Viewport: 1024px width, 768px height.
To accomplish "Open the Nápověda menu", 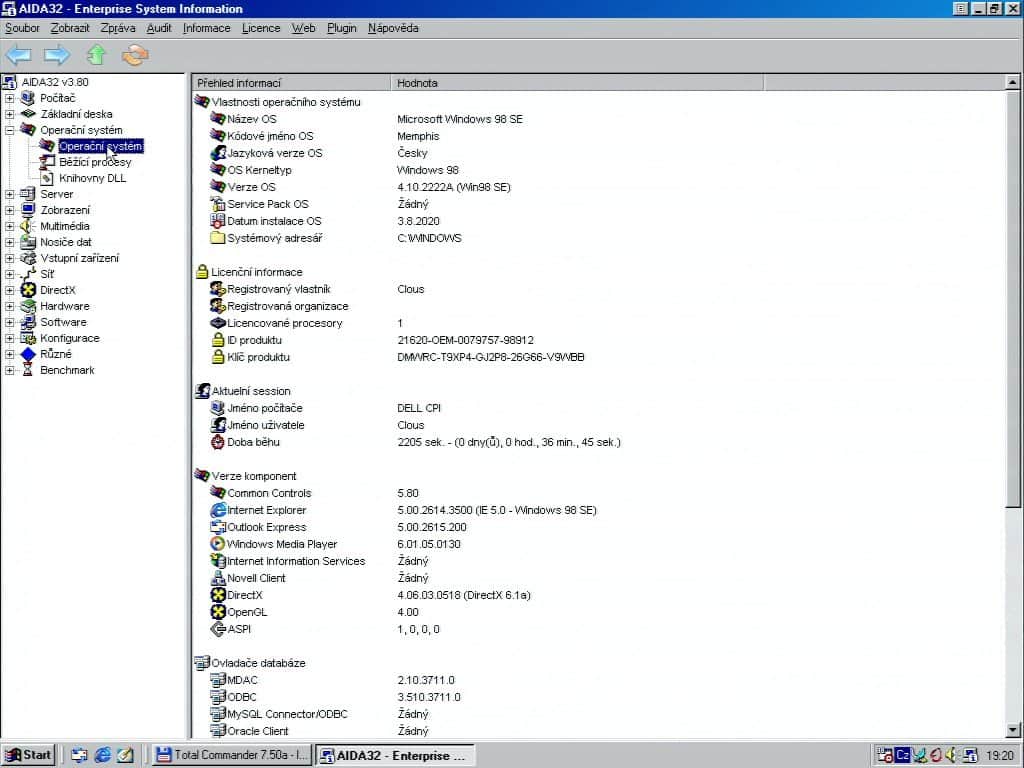I will pos(393,28).
